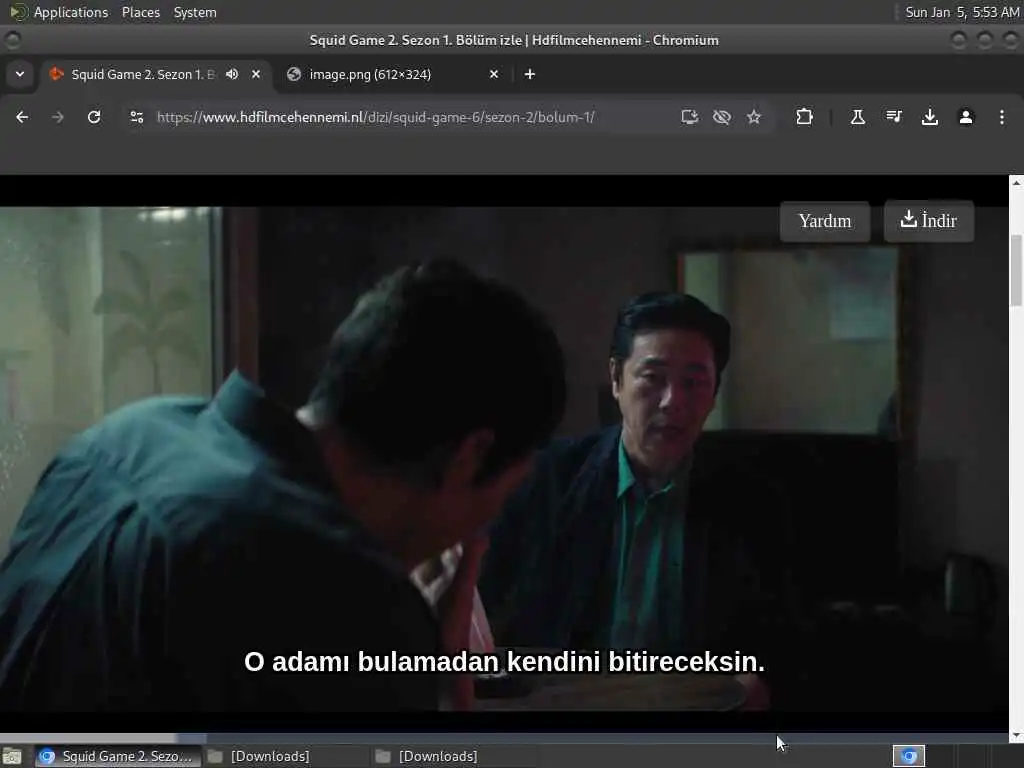
Task: Expand the tab search dropdown
Action: click(x=20, y=74)
